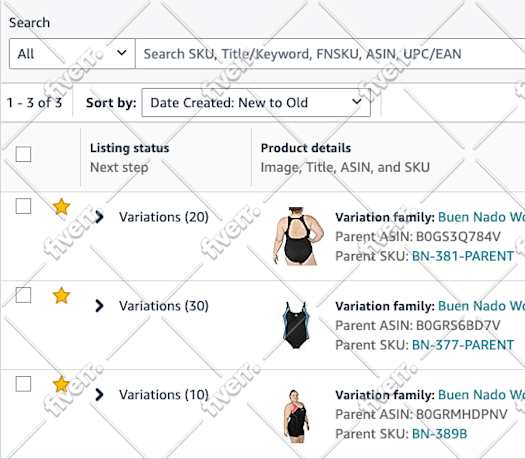The width and height of the screenshot is (525, 459).
Task: Open the Sort by Date Created dropdown
Action: click(256, 102)
